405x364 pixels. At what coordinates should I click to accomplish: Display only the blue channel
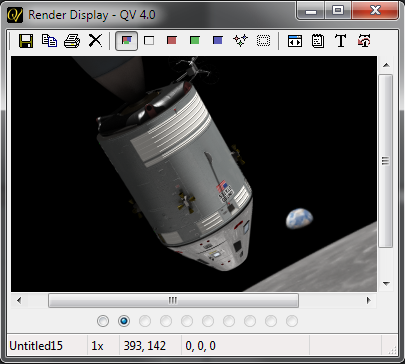click(x=218, y=41)
